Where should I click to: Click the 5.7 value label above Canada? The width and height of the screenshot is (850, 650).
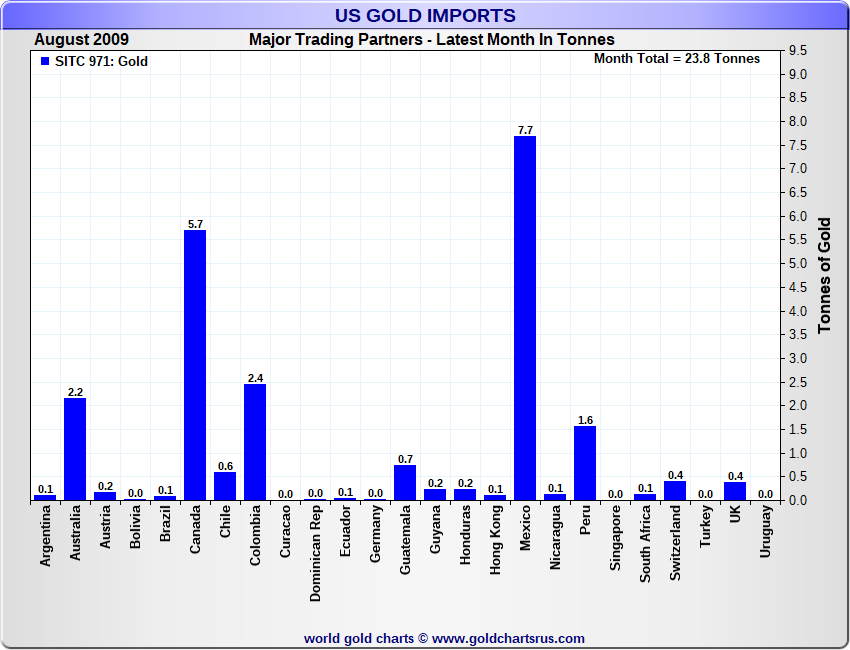(x=195, y=224)
